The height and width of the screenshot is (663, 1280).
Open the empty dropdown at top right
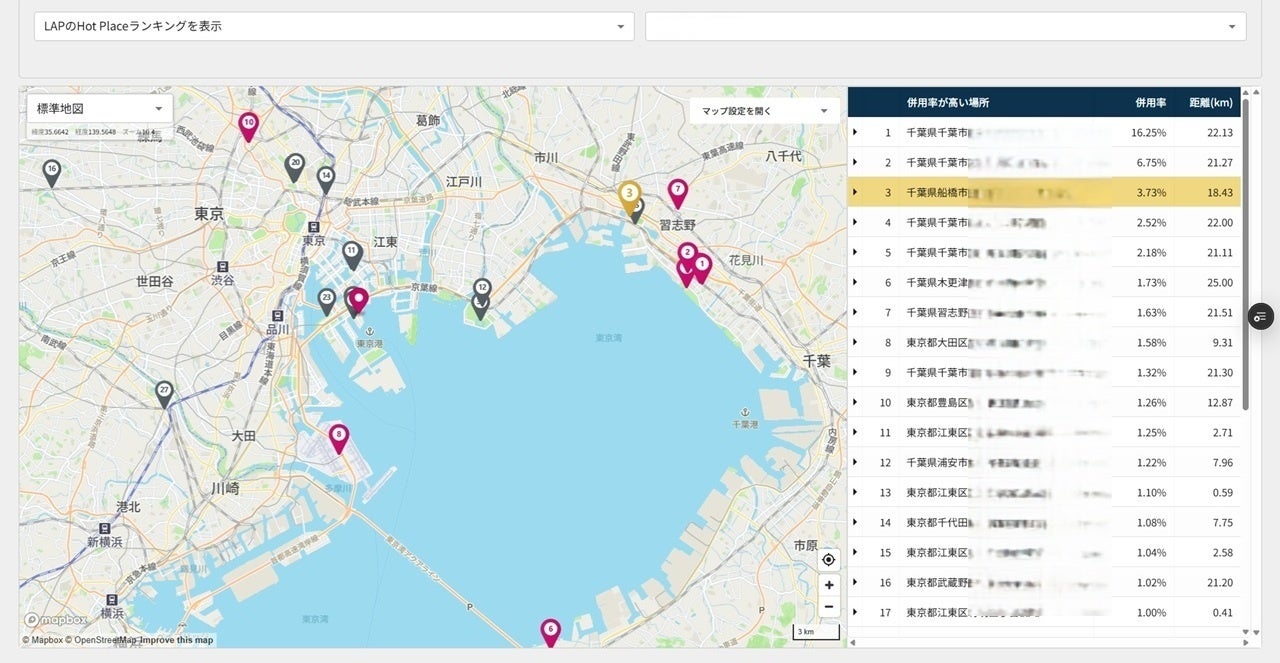(x=945, y=26)
